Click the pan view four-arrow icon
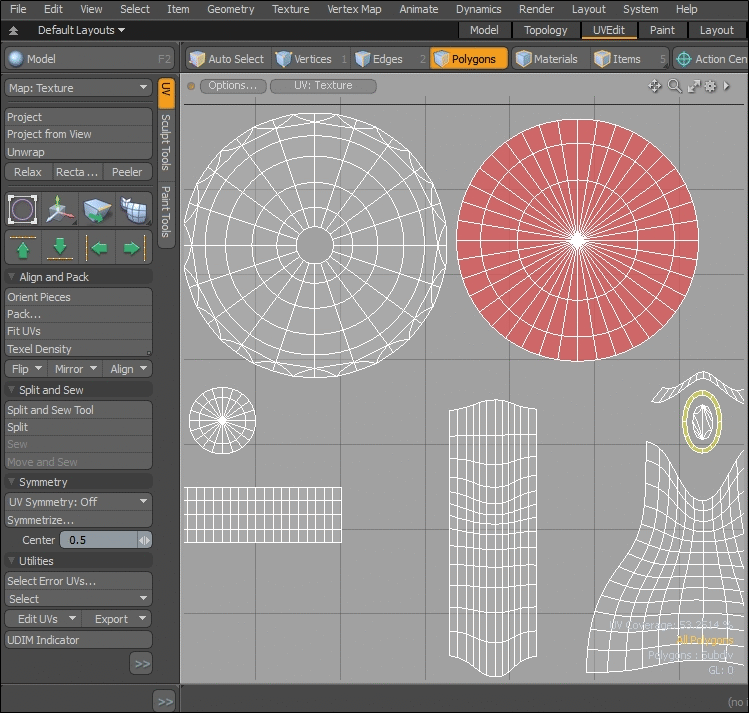The image size is (749, 713). point(655,86)
